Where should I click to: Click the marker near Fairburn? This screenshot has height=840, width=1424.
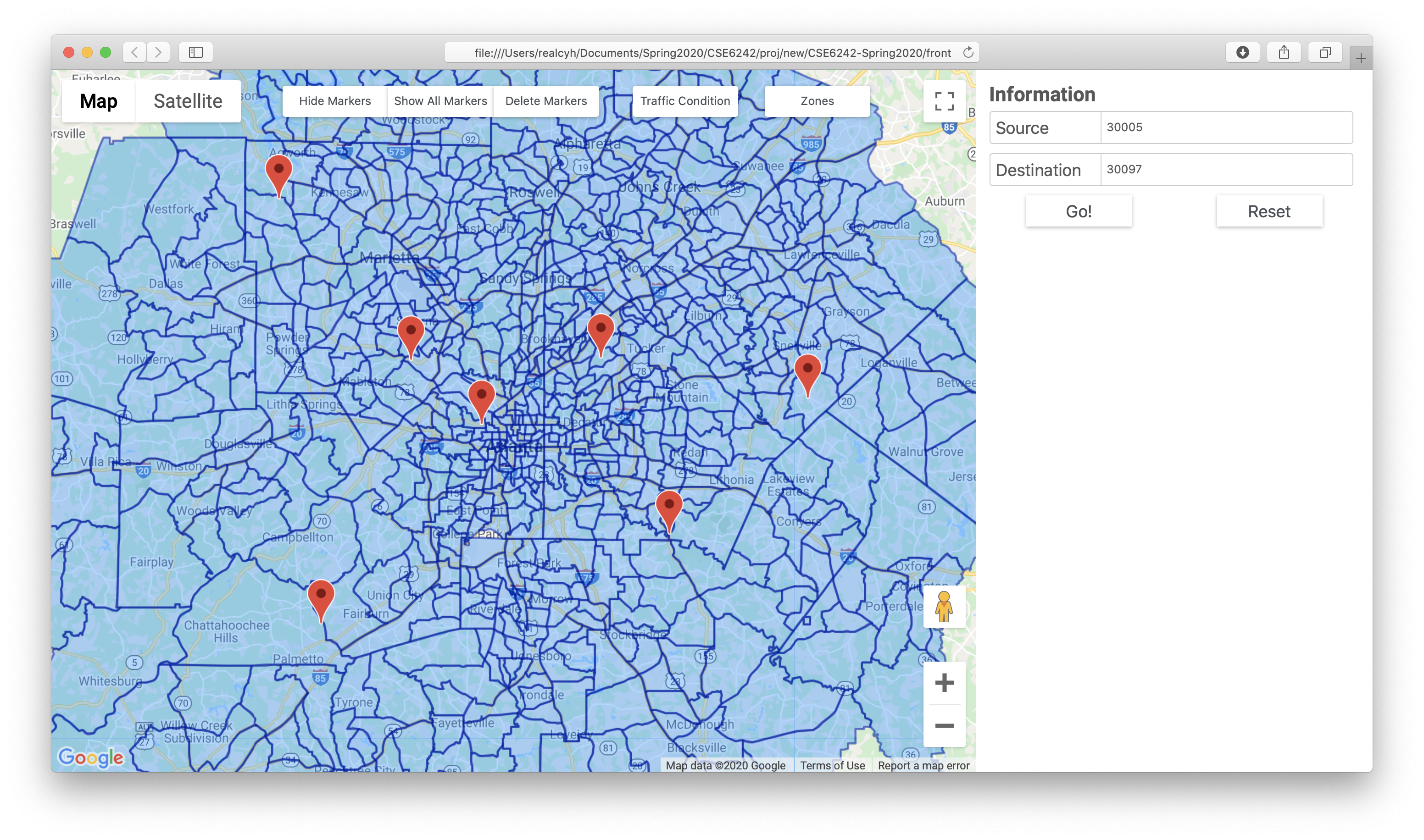pyautogui.click(x=321, y=601)
